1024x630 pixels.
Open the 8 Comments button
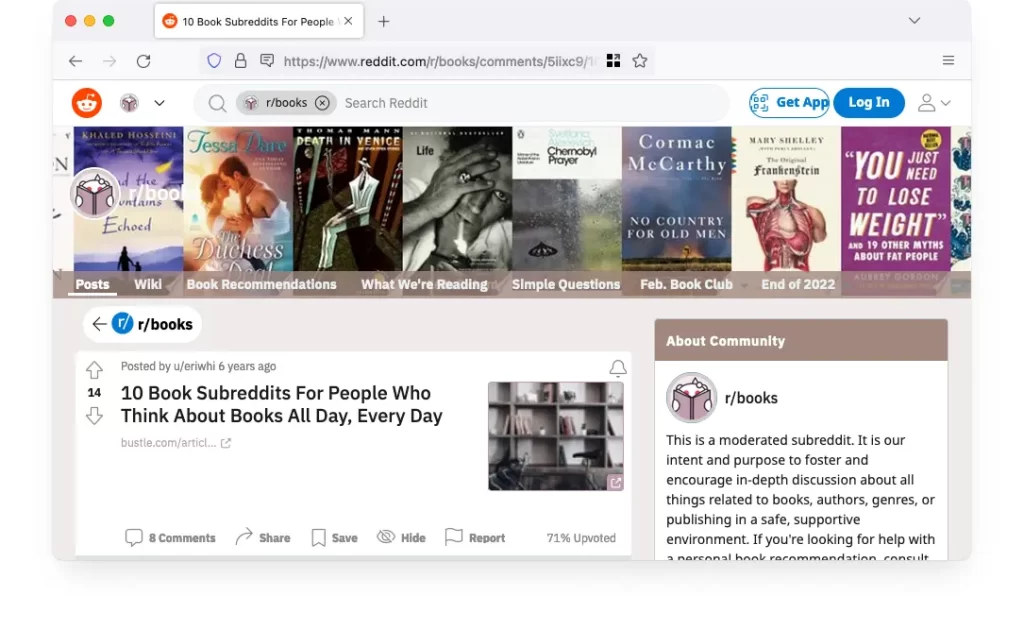[170, 538]
